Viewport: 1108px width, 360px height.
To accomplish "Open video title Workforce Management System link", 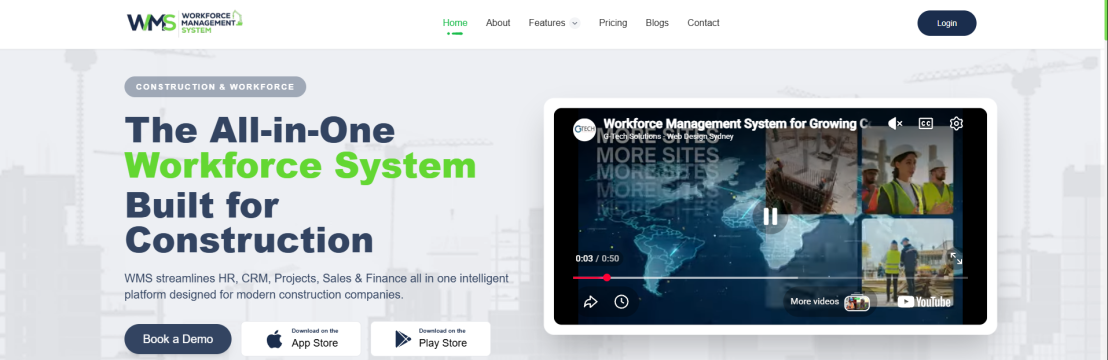I will tap(737, 124).
